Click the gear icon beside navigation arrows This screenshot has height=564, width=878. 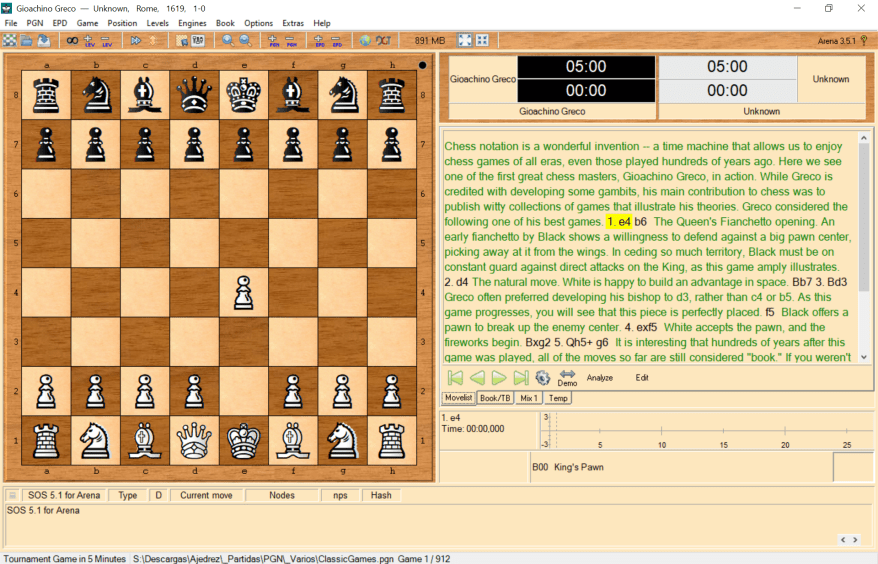point(543,378)
